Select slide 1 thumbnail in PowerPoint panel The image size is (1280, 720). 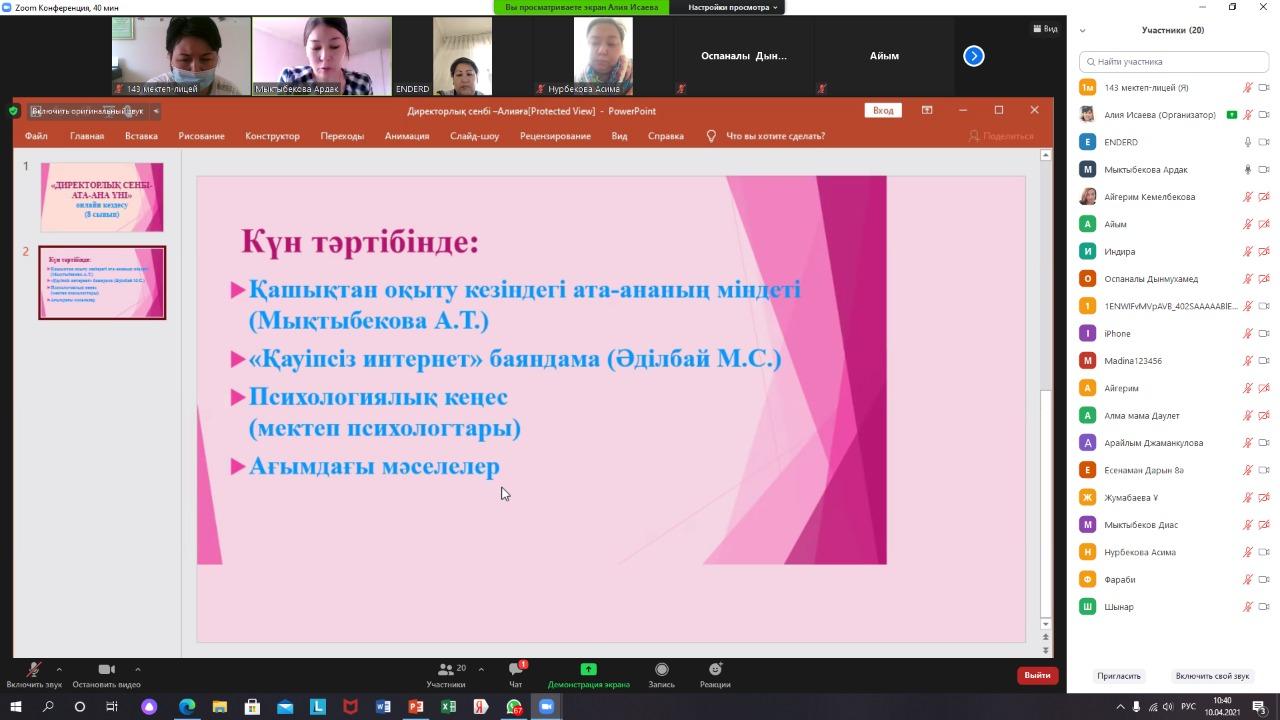pos(102,197)
